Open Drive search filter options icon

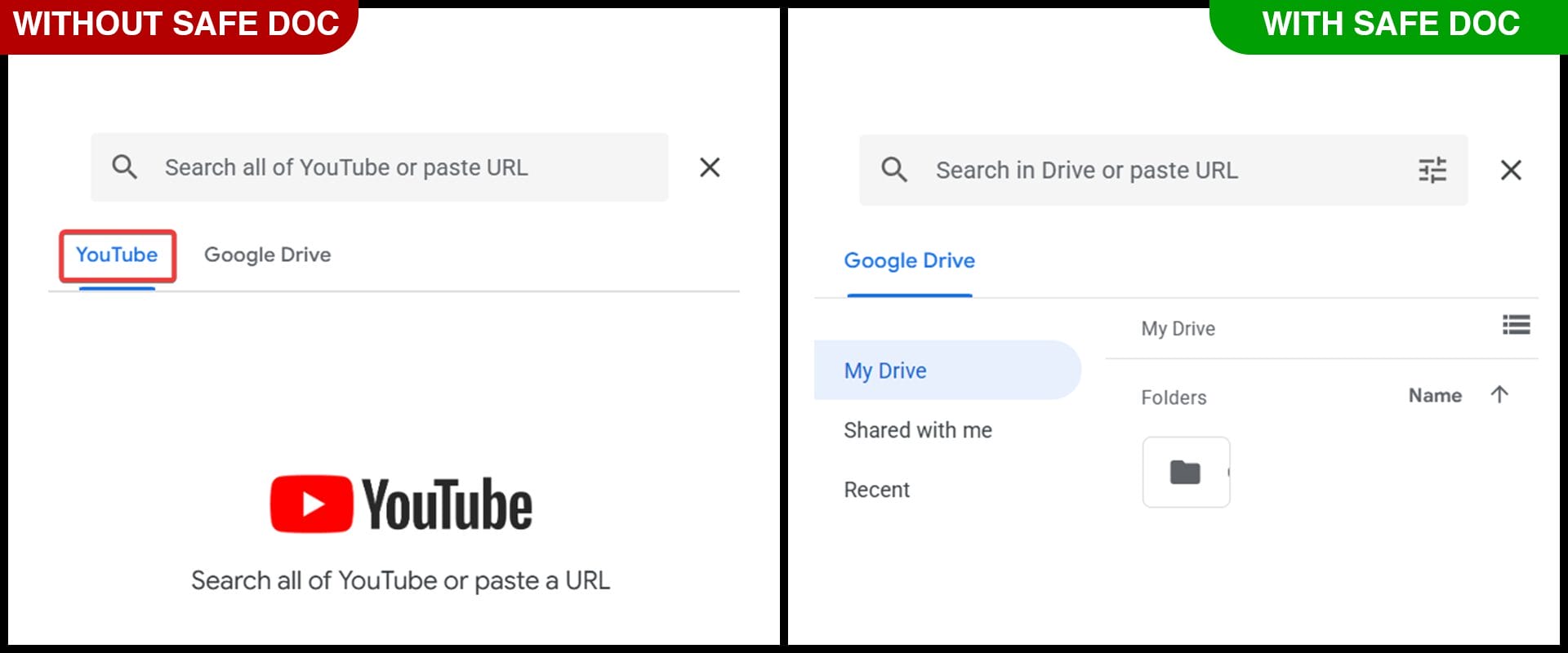[x=1432, y=170]
